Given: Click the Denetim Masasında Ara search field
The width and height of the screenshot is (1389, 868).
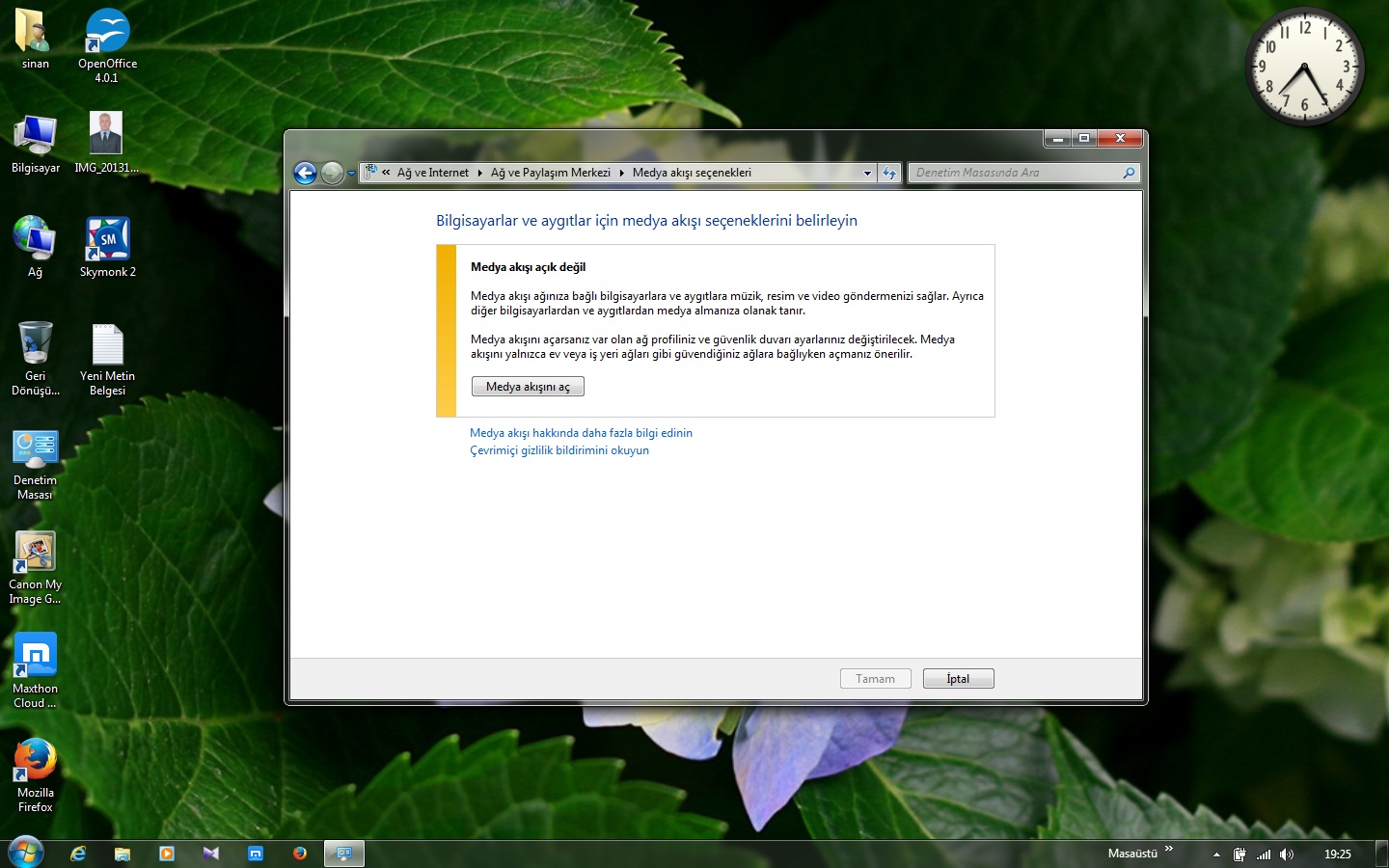Looking at the screenshot, I should [1013, 173].
